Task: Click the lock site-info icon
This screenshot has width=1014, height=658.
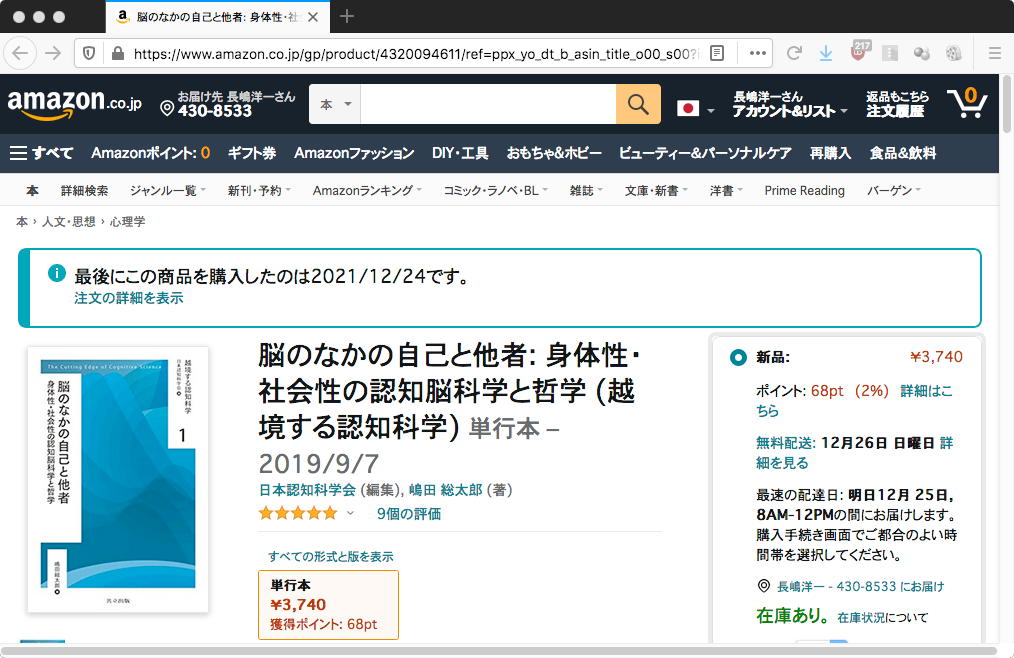Action: tap(118, 53)
